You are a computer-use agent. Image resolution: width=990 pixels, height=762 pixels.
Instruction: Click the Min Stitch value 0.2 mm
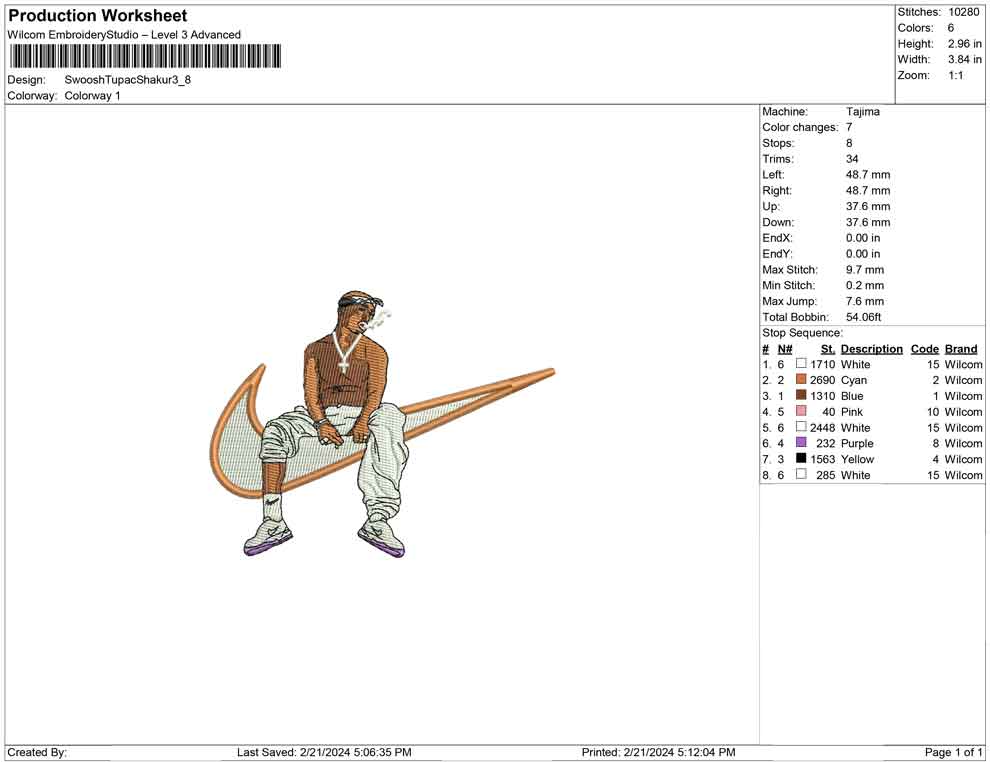pos(865,285)
